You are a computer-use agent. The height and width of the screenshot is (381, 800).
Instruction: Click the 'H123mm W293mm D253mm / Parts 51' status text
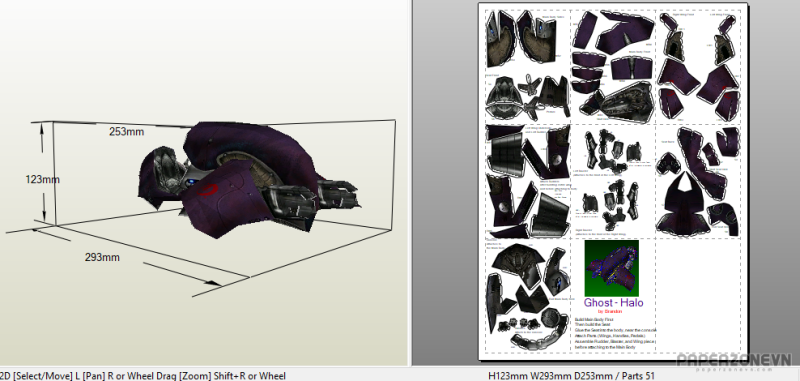coord(571,376)
